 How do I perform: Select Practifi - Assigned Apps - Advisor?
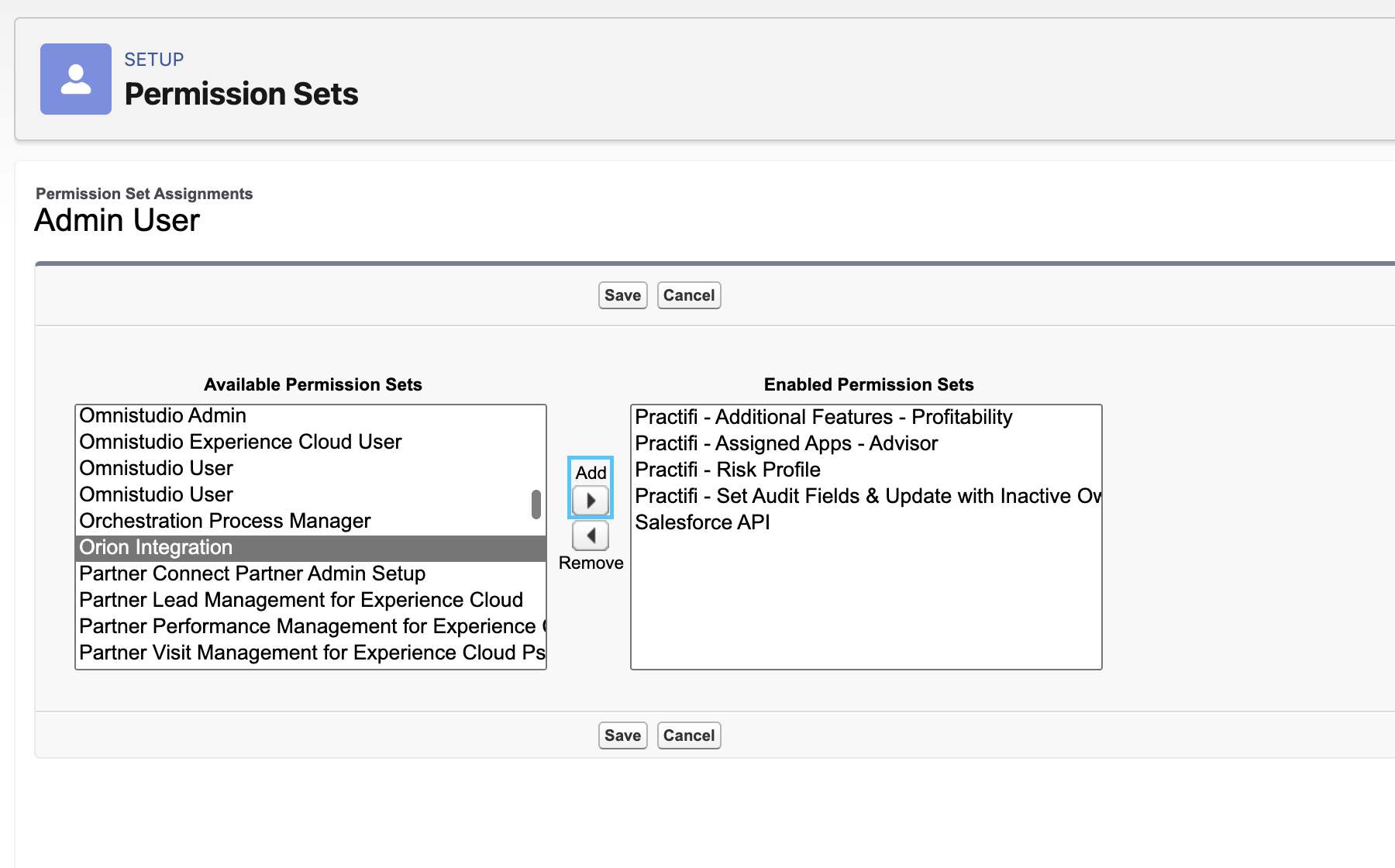tap(866, 443)
